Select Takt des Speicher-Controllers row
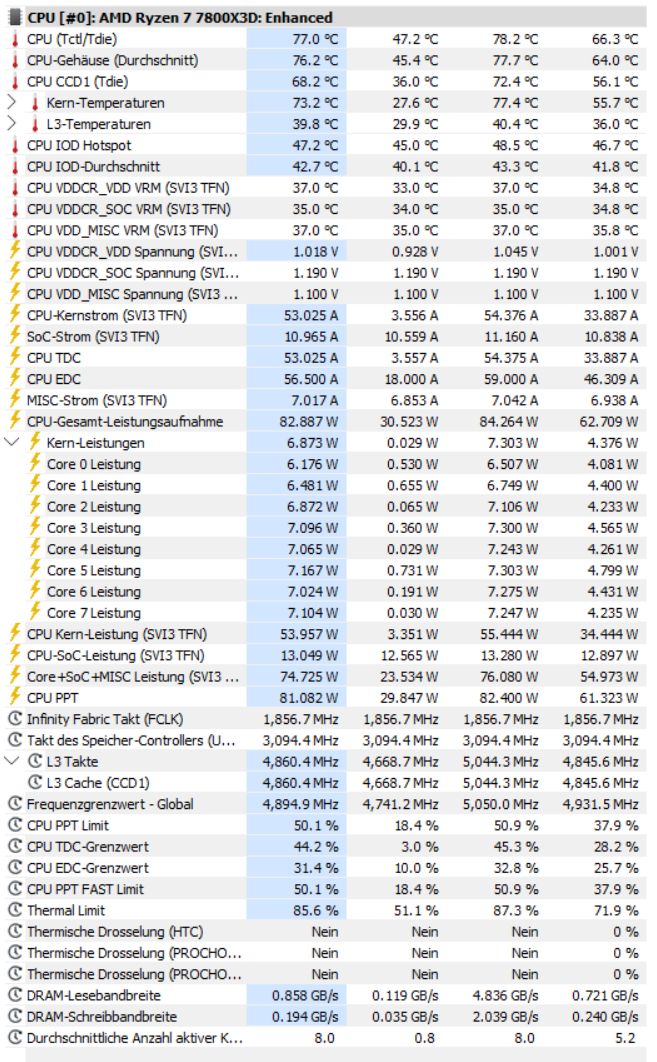The image size is (657, 1062). (x=326, y=740)
